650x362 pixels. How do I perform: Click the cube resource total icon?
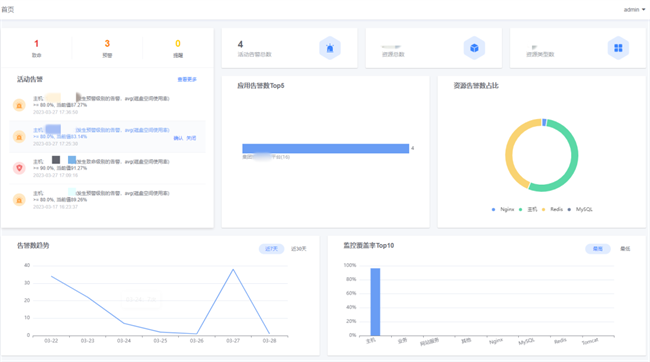click(474, 48)
